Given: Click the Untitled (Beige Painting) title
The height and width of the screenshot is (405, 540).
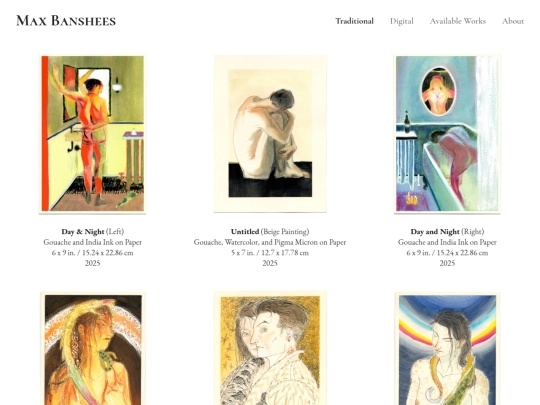Looking at the screenshot, I should coord(270,231).
